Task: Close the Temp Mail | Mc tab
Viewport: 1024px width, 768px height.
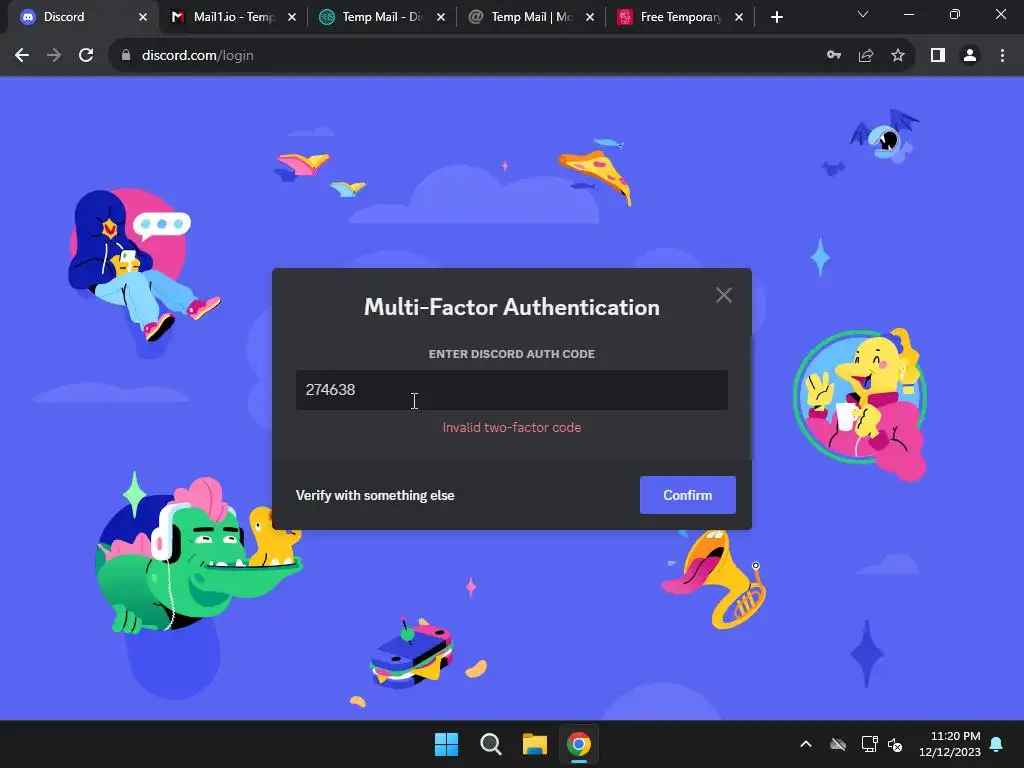Action: tap(590, 17)
